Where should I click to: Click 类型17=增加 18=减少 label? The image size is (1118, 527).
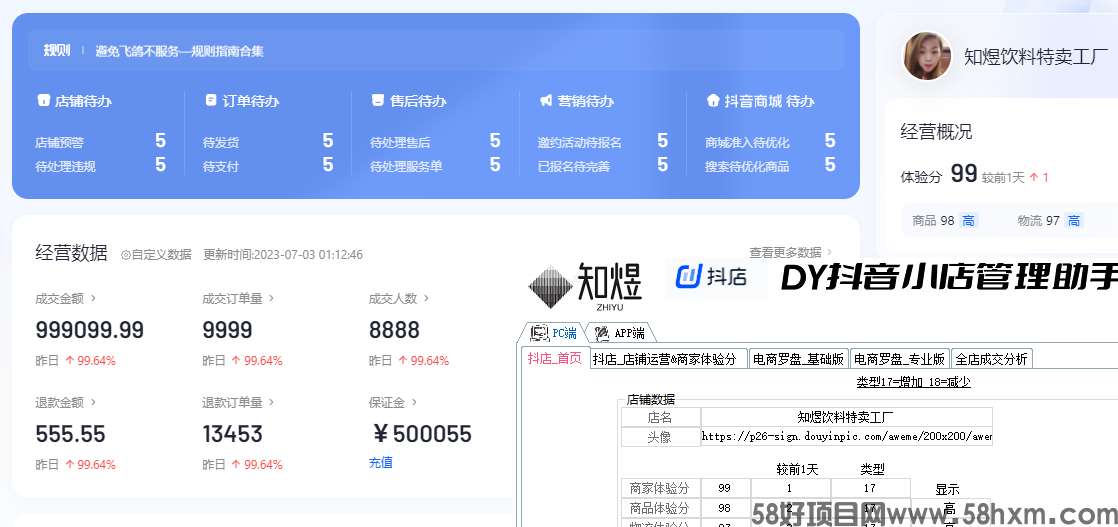pos(913,382)
